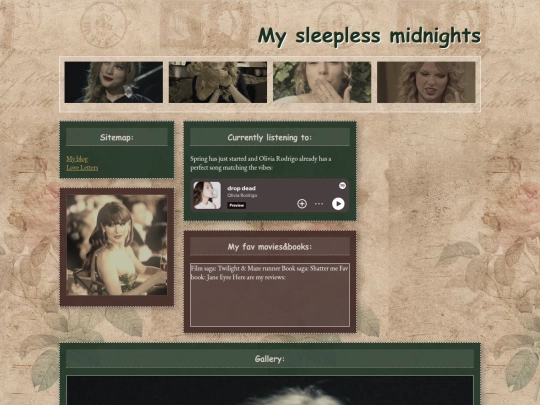Open the Love Letters link
Viewport: 540px width, 405px height.
tap(82, 167)
